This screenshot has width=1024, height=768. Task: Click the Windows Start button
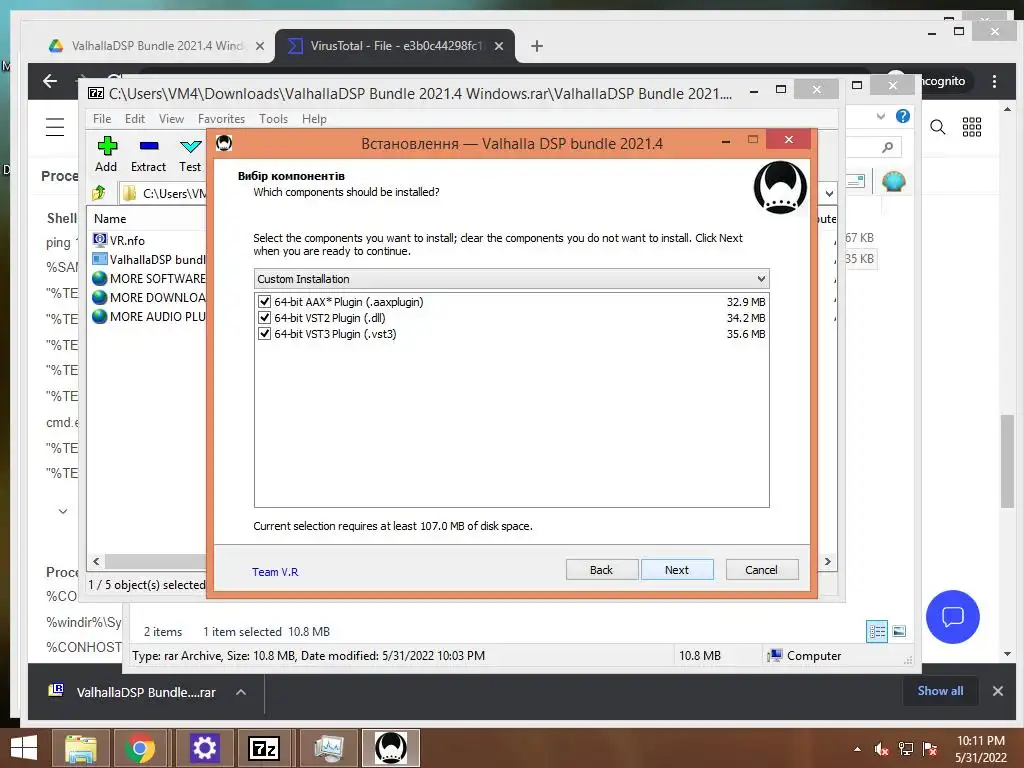(24, 748)
